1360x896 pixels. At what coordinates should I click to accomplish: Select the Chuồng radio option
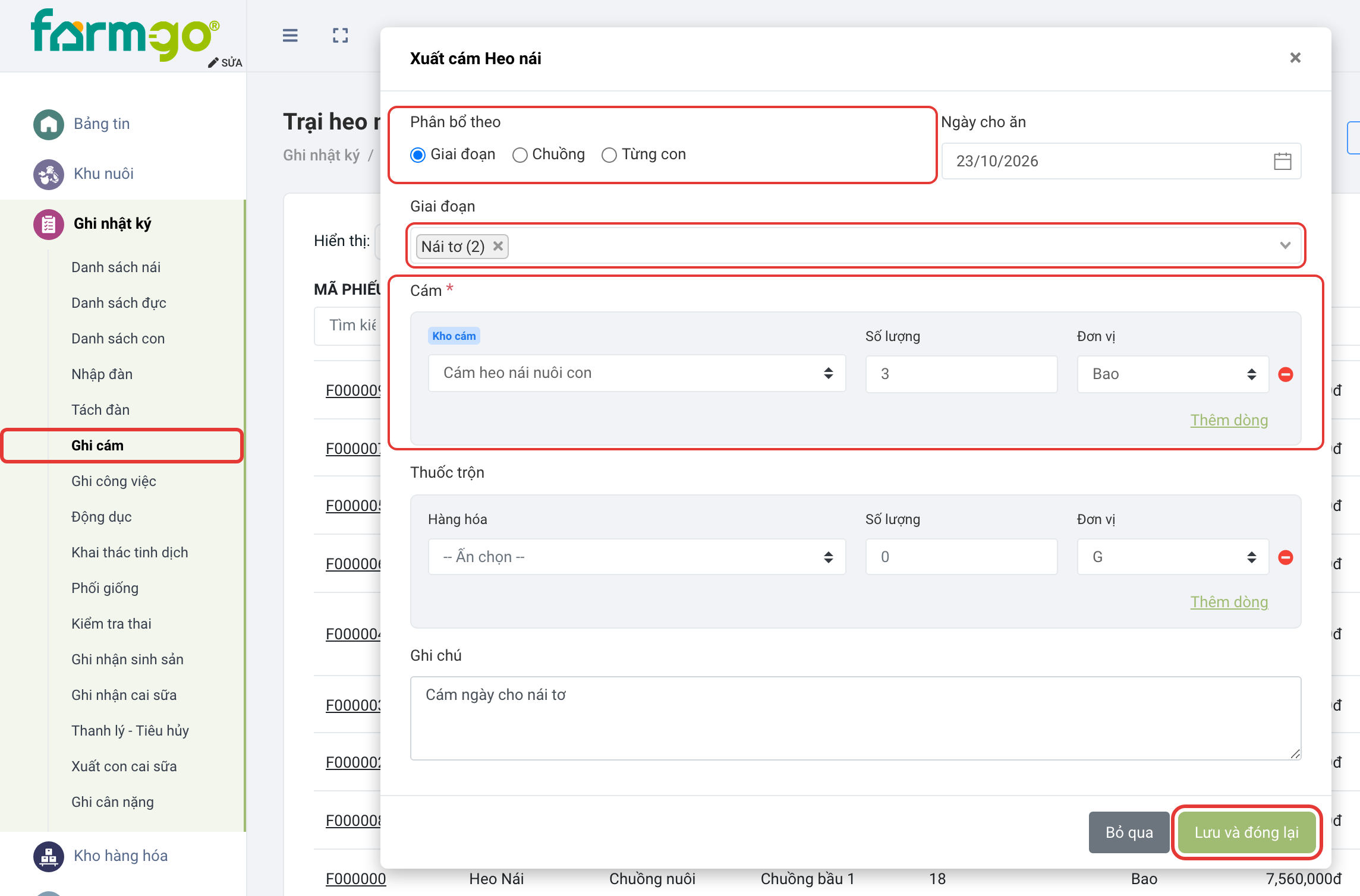point(520,155)
